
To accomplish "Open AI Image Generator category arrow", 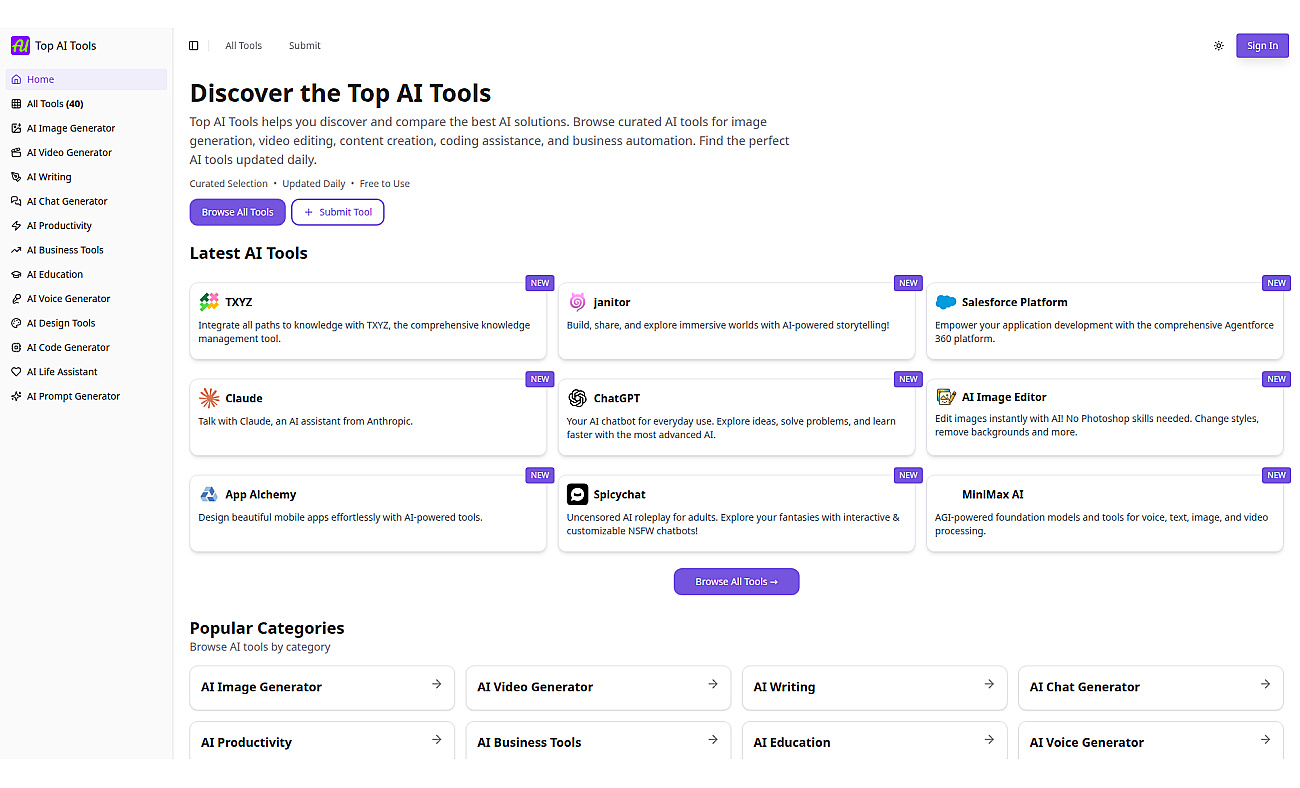I will 437,685.
